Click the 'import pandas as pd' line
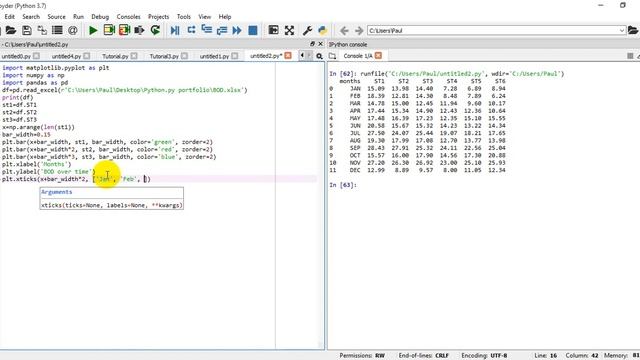640x360 pixels. tap(35, 83)
